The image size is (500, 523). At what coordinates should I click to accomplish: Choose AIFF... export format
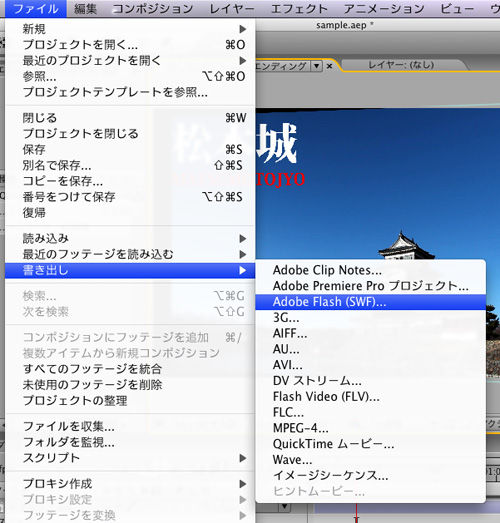point(371,333)
